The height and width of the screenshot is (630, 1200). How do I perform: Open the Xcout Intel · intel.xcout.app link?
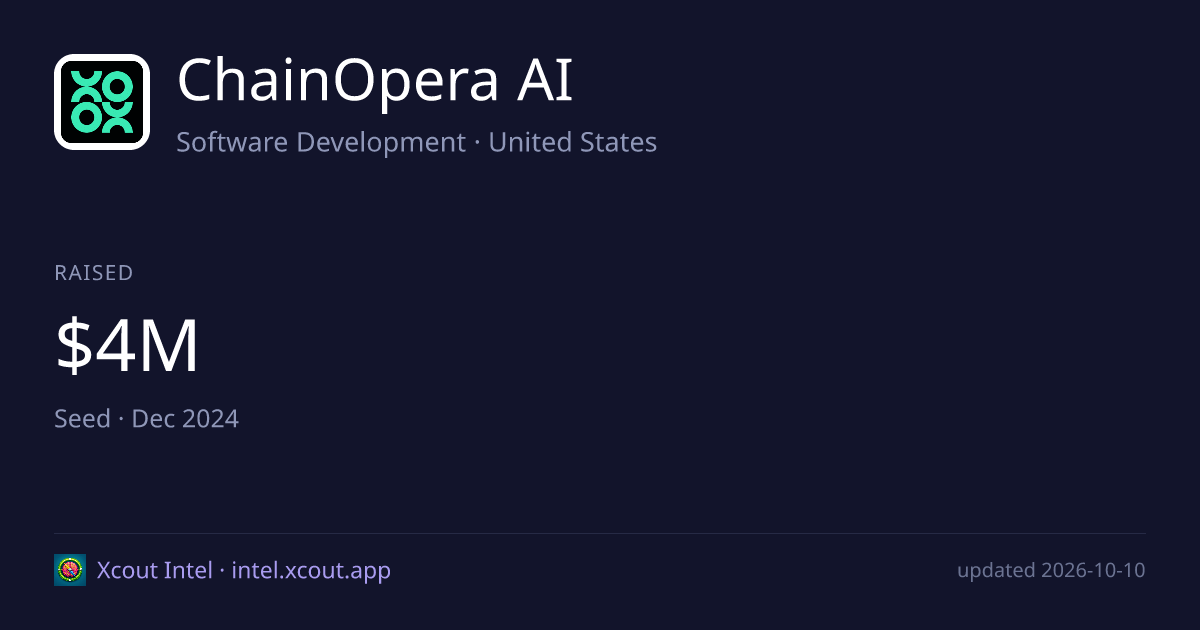pyautogui.click(x=244, y=570)
